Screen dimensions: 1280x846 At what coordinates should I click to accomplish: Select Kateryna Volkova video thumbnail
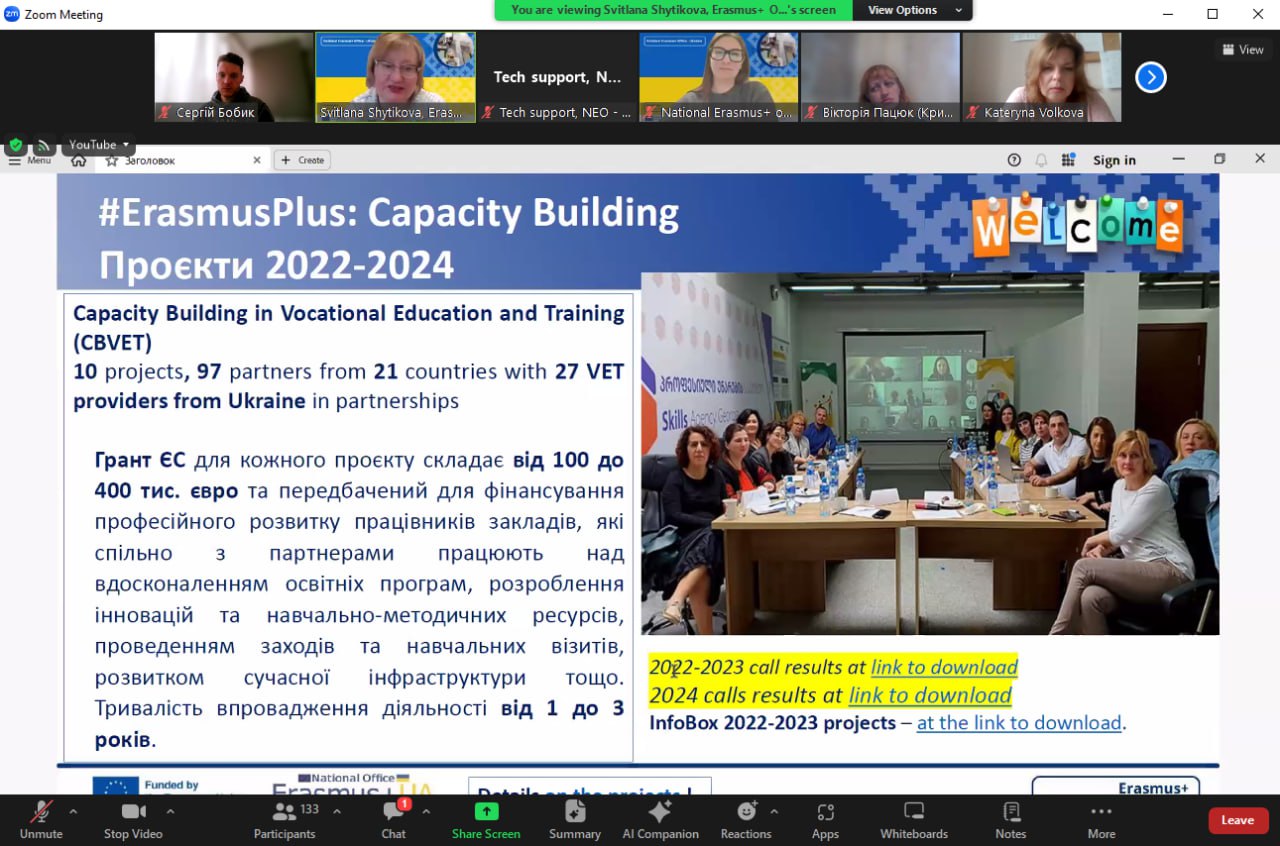pos(1042,77)
